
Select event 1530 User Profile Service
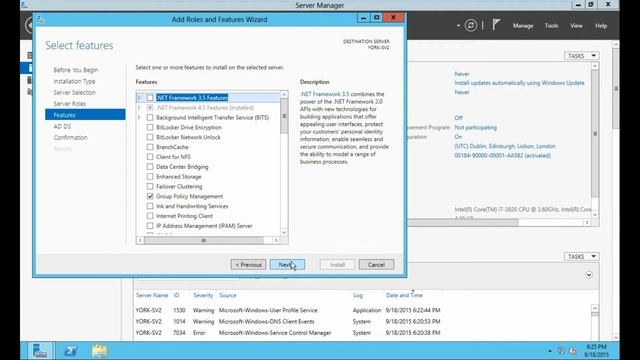pyautogui.click(x=288, y=310)
